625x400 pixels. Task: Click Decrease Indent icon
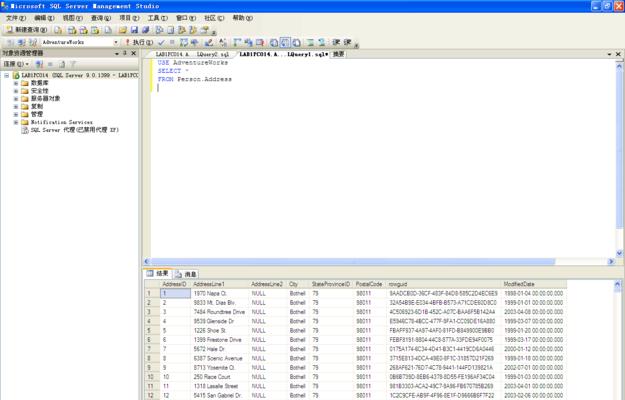(336, 42)
